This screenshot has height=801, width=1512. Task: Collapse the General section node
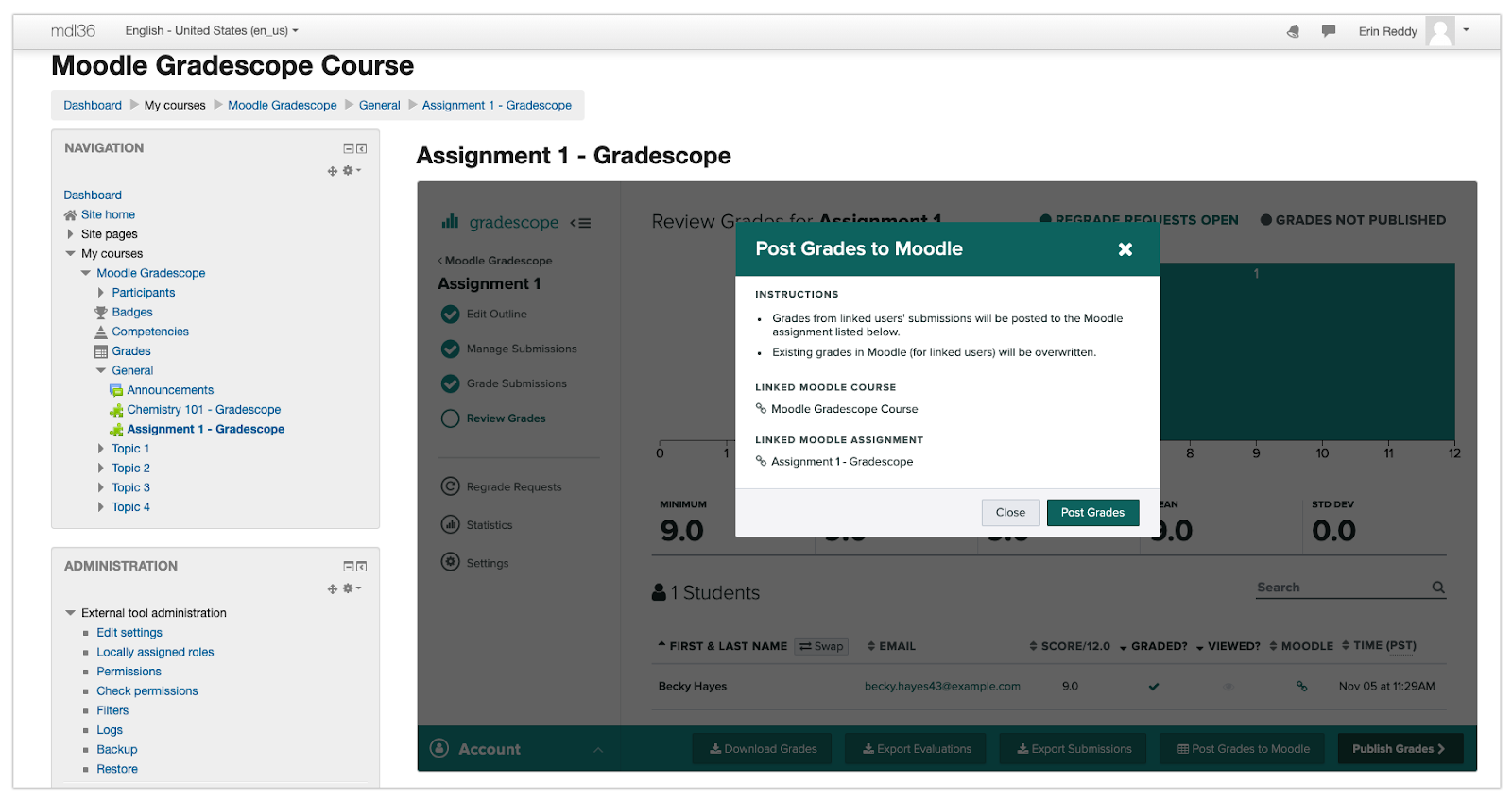101,371
